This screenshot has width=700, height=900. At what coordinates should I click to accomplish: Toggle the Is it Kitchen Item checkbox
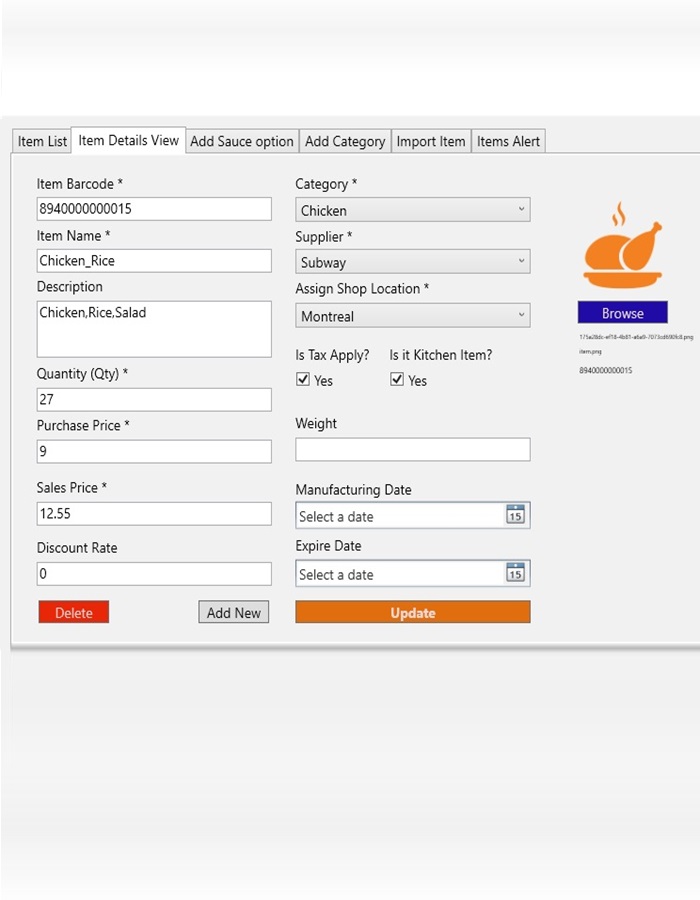397,379
